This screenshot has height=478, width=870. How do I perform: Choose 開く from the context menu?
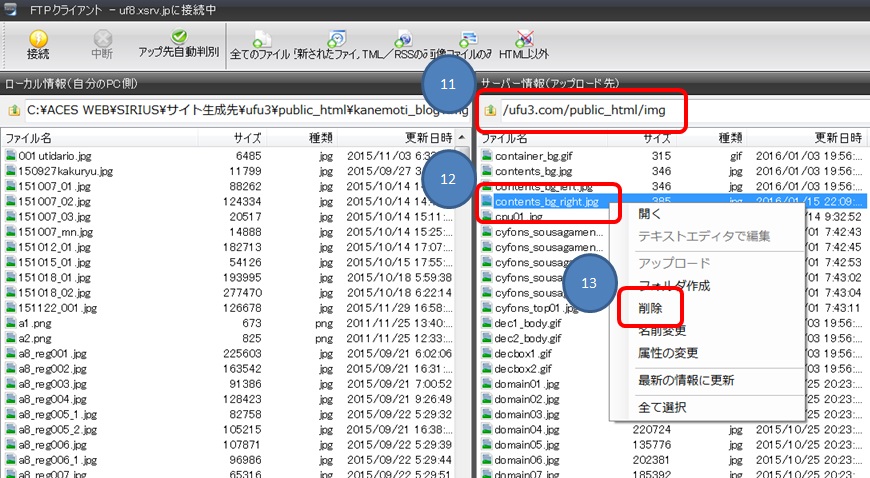649,214
